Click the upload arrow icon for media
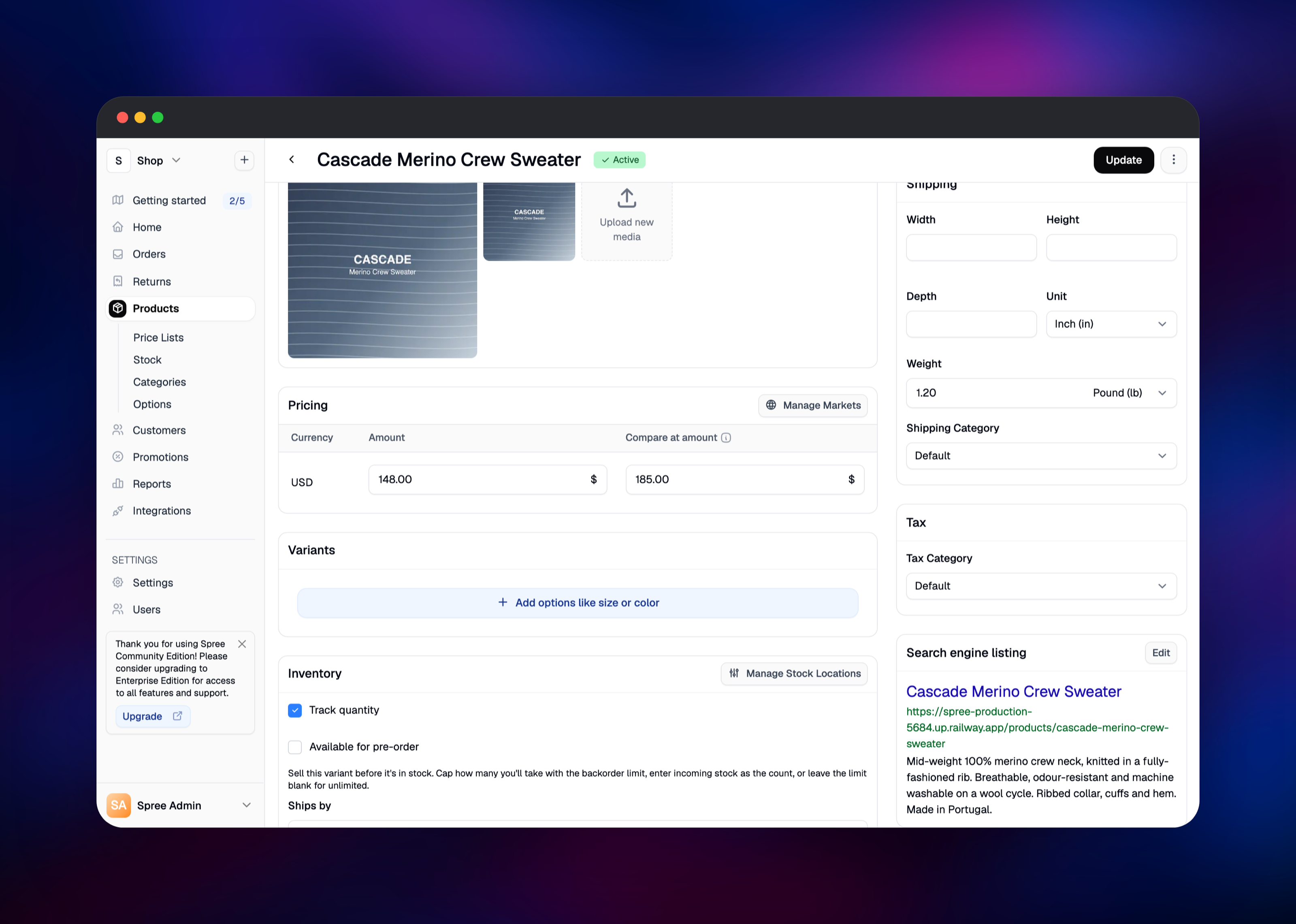Viewport: 1296px width, 924px height. [627, 198]
